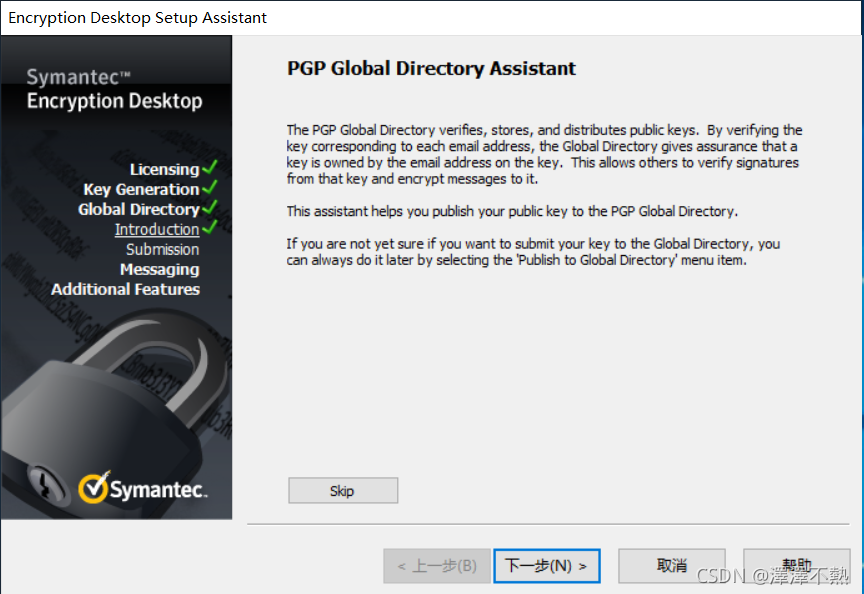
Task: Click the PGP Global Directory Assistant heading
Action: (x=431, y=68)
